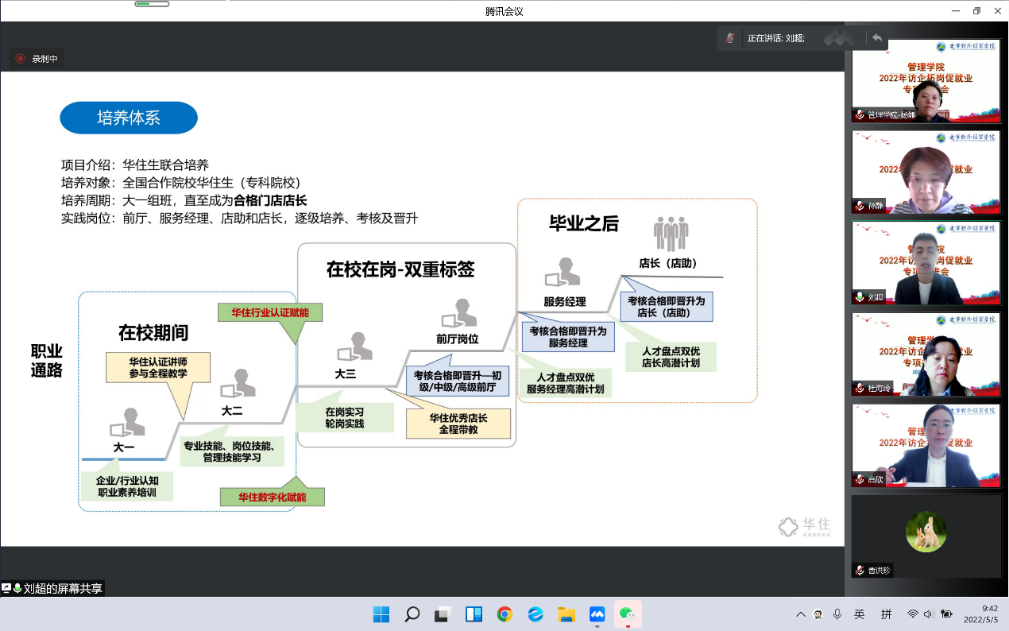Launch Microsoft Edge from taskbar
Viewport: 1009px width, 631px height.
coord(535,614)
